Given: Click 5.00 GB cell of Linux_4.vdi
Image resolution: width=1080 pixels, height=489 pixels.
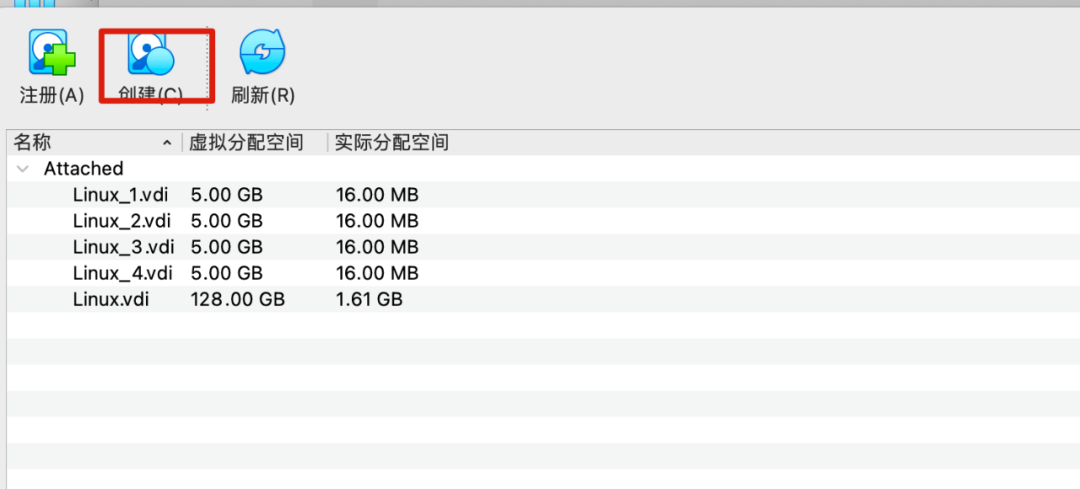Looking at the screenshot, I should click(227, 273).
